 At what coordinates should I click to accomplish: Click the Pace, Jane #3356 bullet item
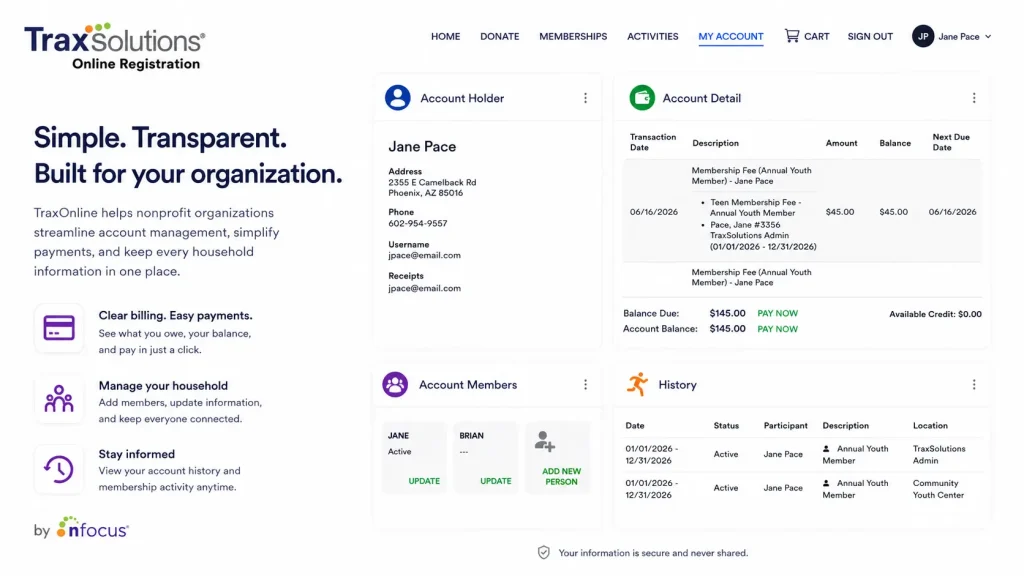(x=763, y=236)
